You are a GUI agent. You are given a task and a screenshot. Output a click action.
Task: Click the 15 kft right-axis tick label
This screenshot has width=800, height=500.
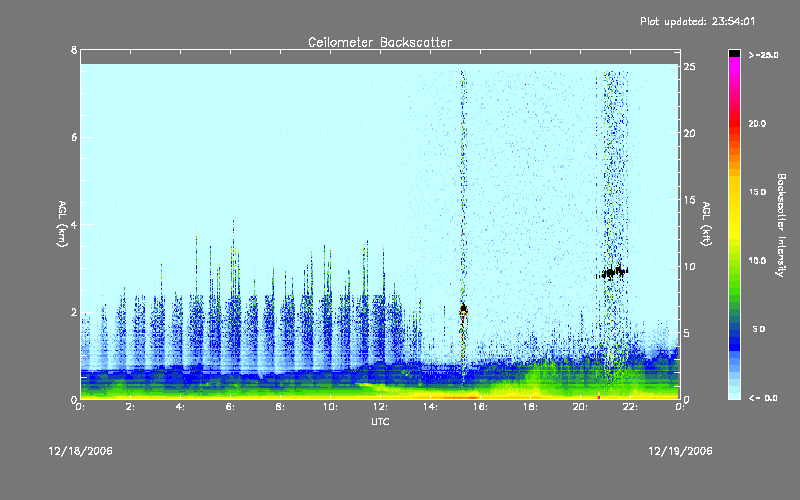click(690, 200)
